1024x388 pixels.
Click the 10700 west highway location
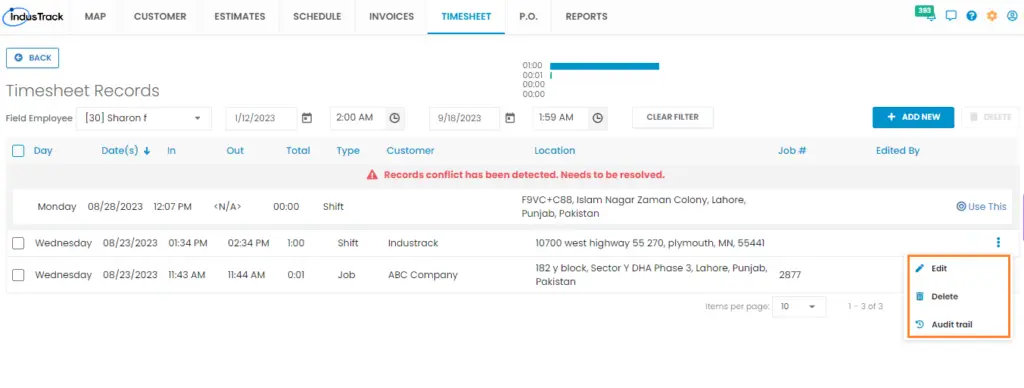coord(650,243)
